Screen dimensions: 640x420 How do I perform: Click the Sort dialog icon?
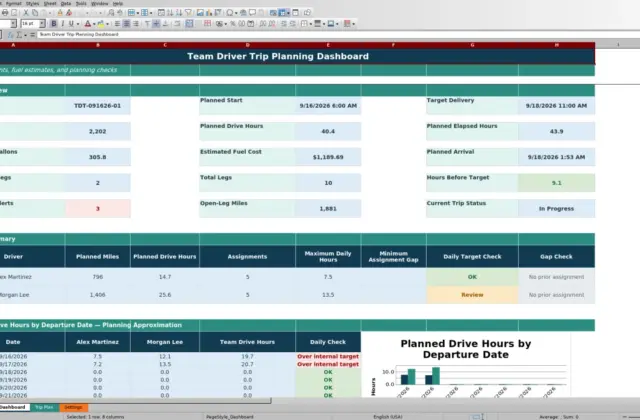click(161, 13)
